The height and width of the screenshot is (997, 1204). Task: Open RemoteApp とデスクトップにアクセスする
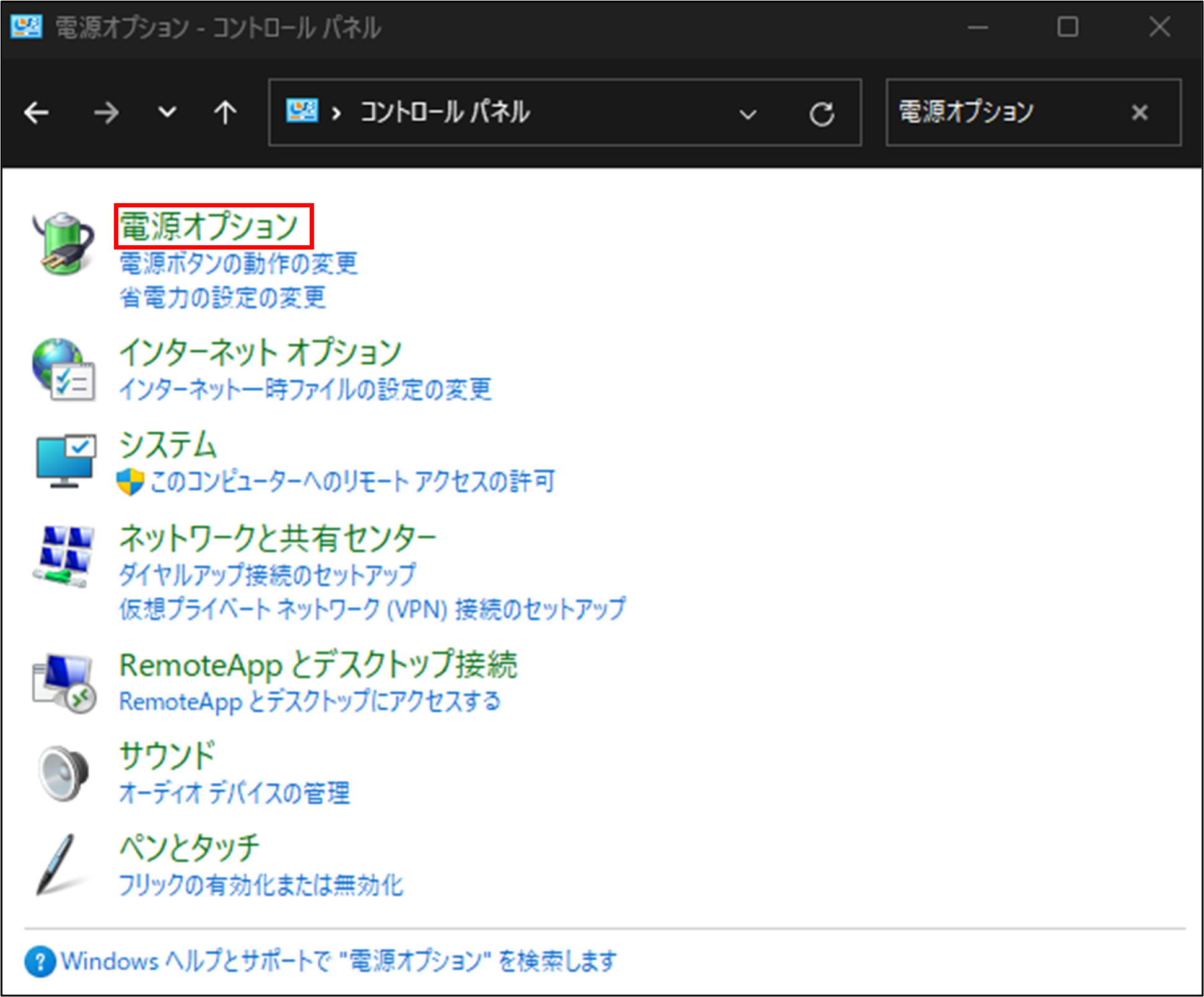[310, 702]
